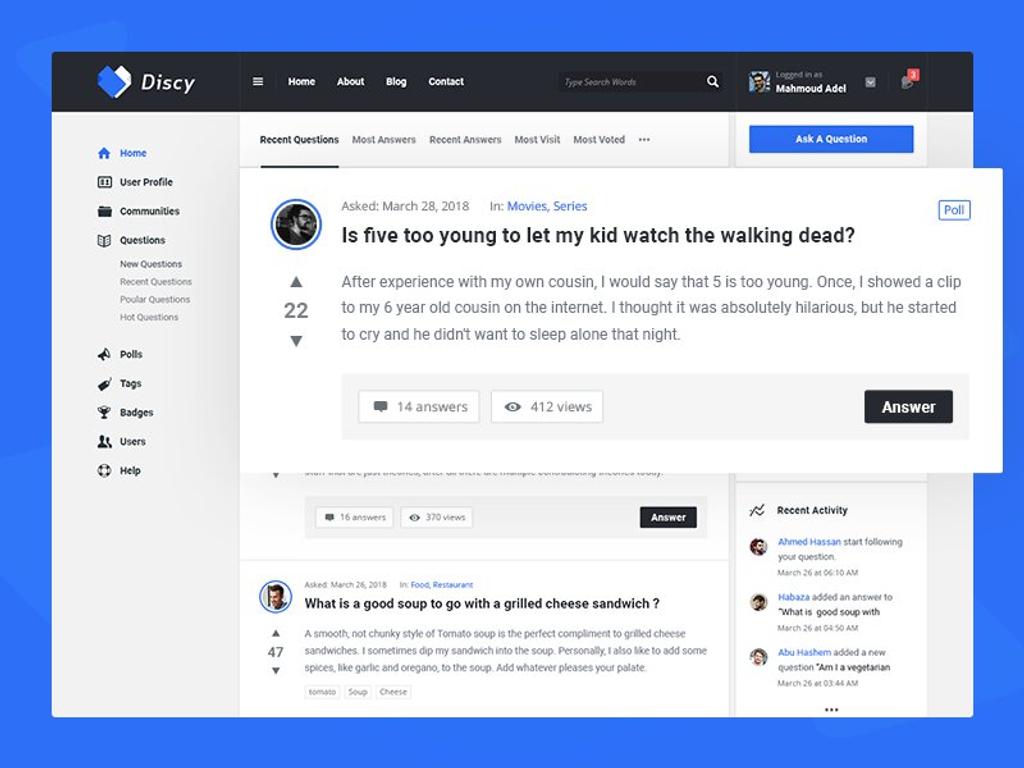Click Mahmoud Adel's avatar in header
1024x768 pixels.
tap(759, 82)
